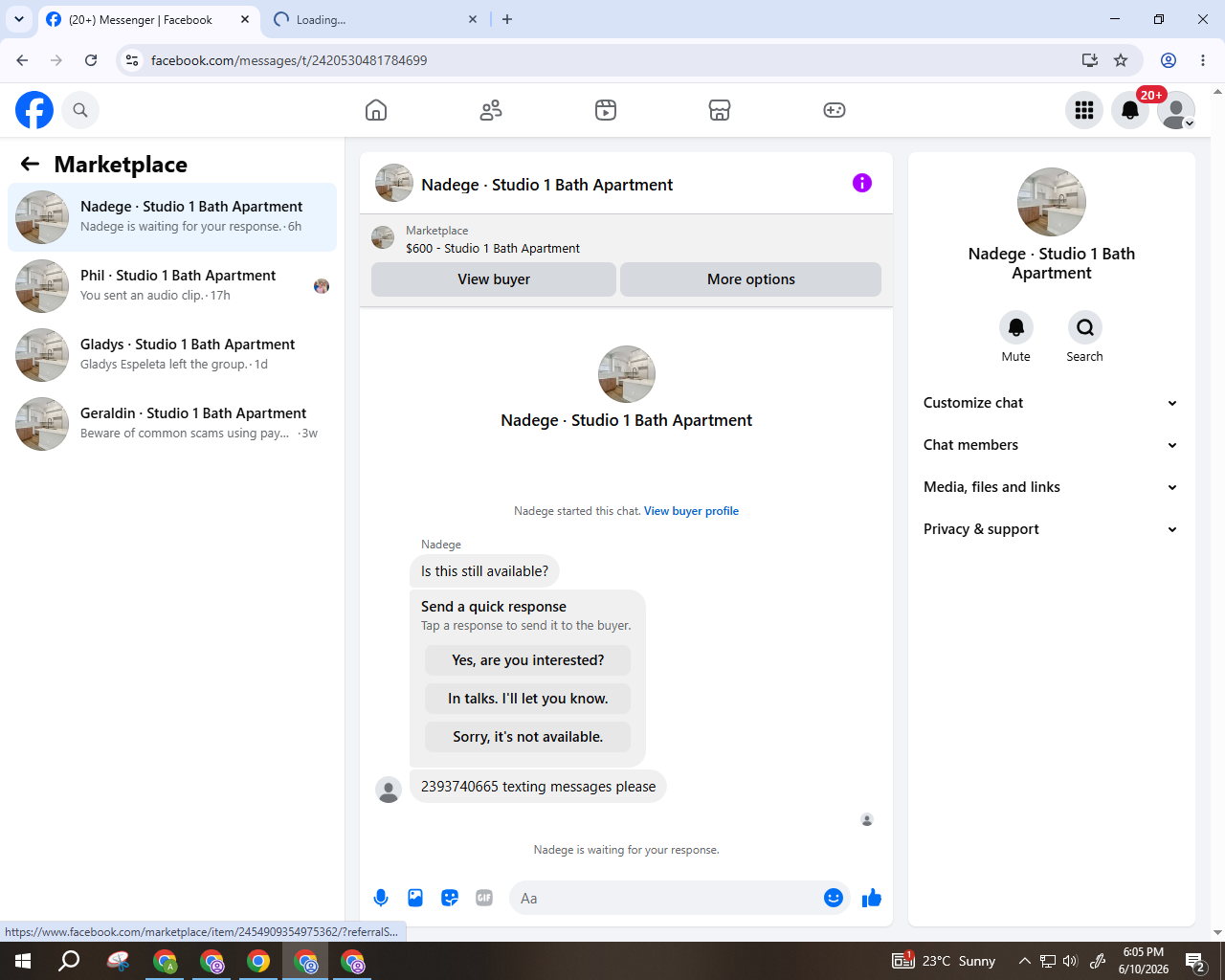
Task: Bookmark this page with the star icon
Action: pyautogui.click(x=1121, y=60)
